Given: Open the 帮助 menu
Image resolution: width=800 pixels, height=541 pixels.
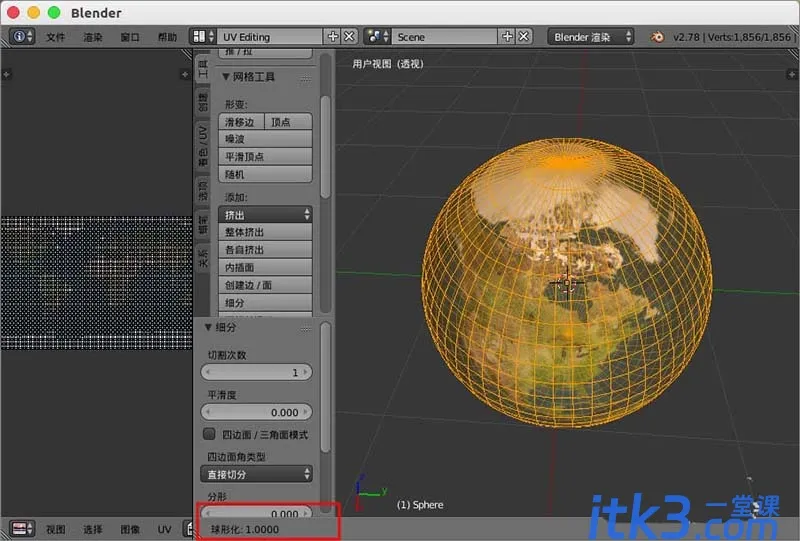Looking at the screenshot, I should click(x=167, y=37).
